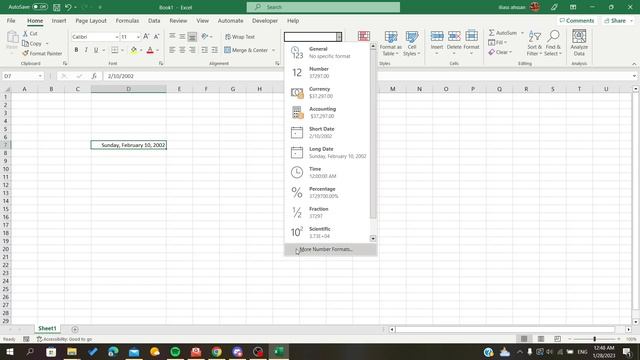The width and height of the screenshot is (640, 360).
Task: Toggle Italic formatting
Action: pyautogui.click(x=86, y=50)
